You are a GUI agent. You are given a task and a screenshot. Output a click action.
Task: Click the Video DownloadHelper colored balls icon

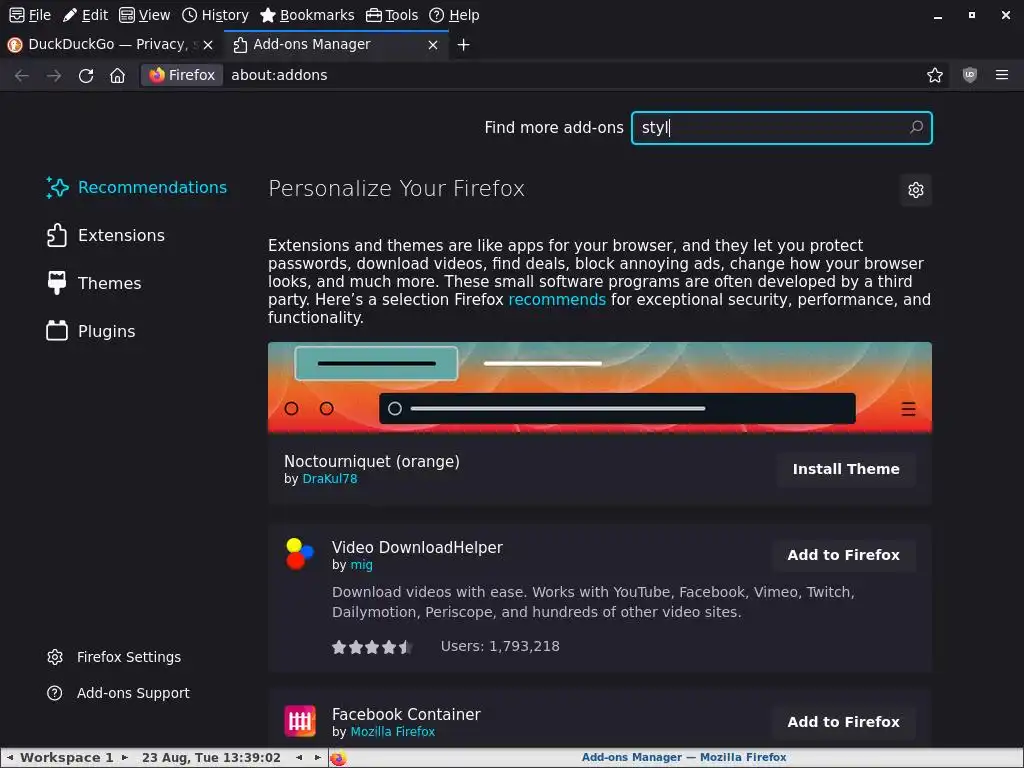click(300, 554)
